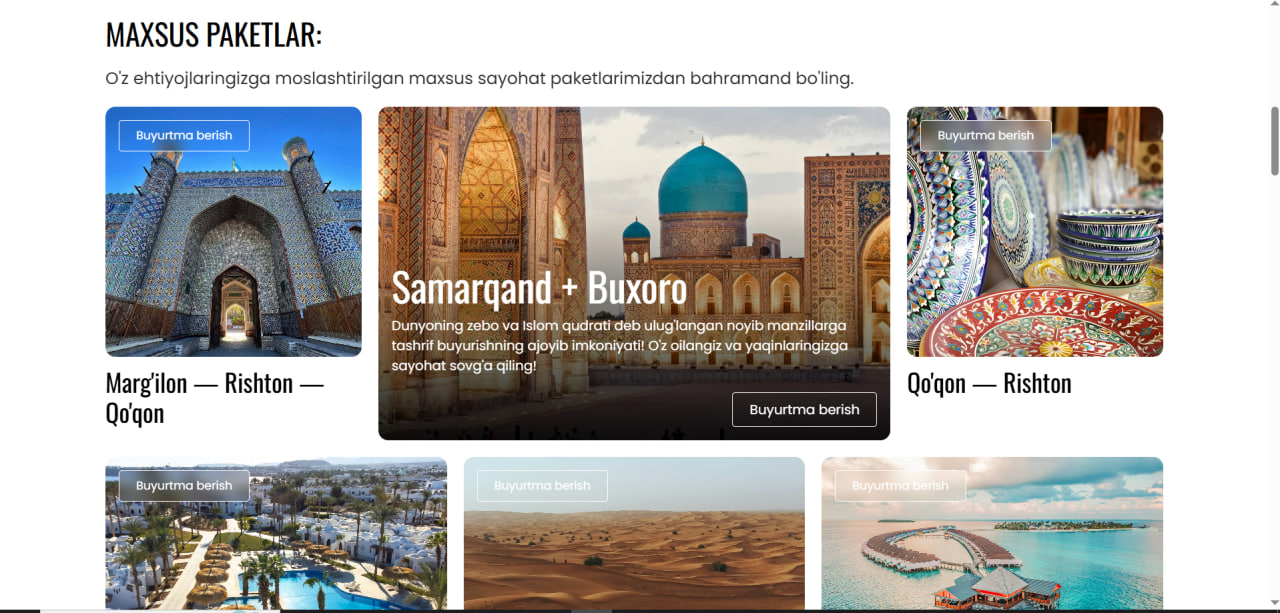Click the Samarqand + Buxoro heading

(x=539, y=288)
